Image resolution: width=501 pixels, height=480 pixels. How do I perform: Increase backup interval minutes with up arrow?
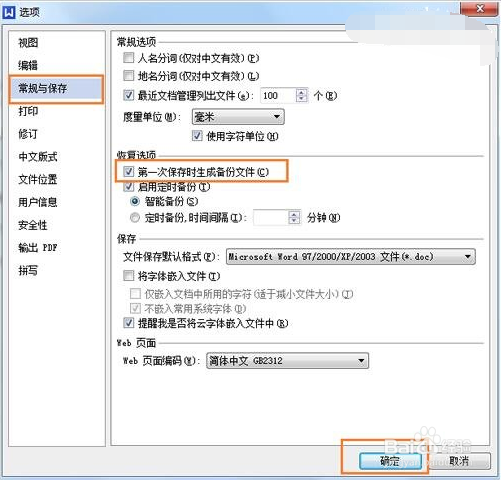point(294,214)
